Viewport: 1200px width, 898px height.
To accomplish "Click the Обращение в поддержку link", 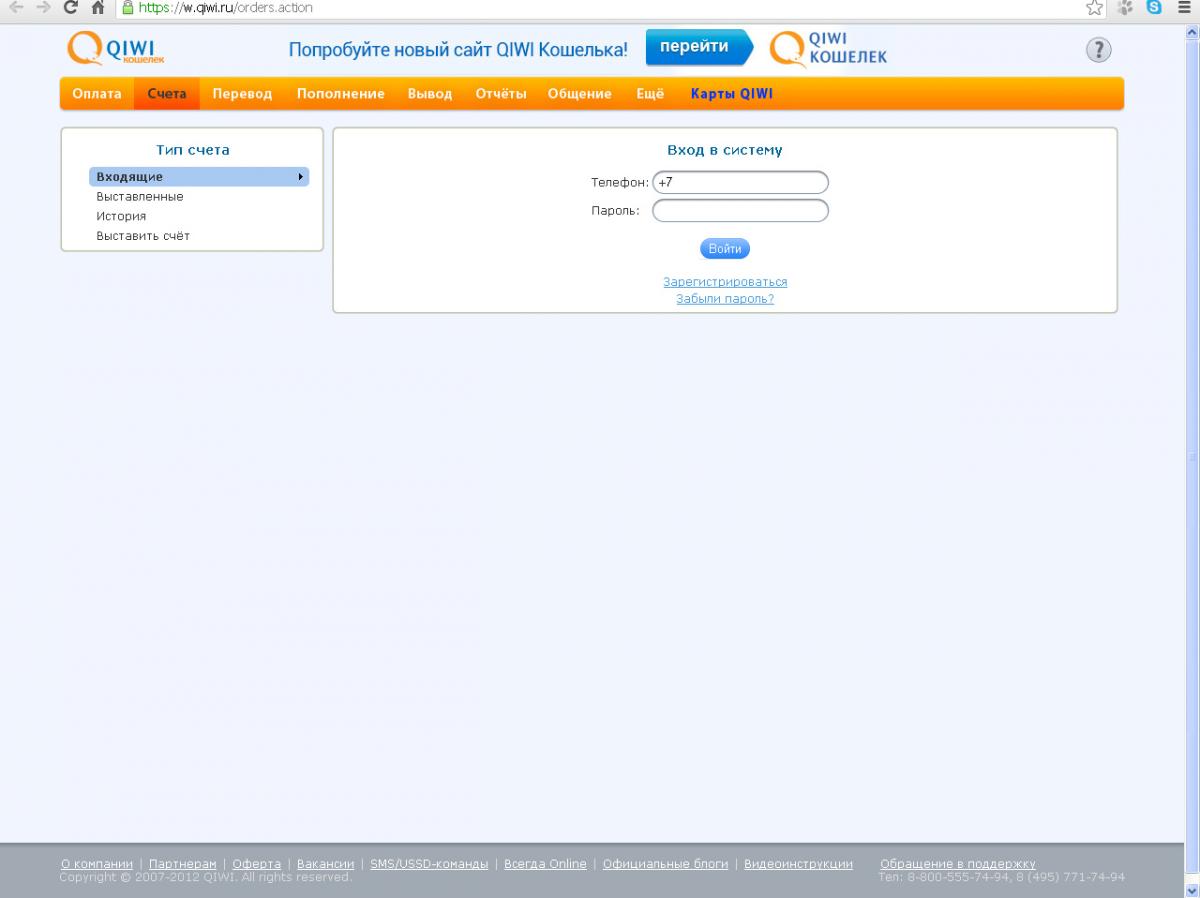I will click(958, 864).
